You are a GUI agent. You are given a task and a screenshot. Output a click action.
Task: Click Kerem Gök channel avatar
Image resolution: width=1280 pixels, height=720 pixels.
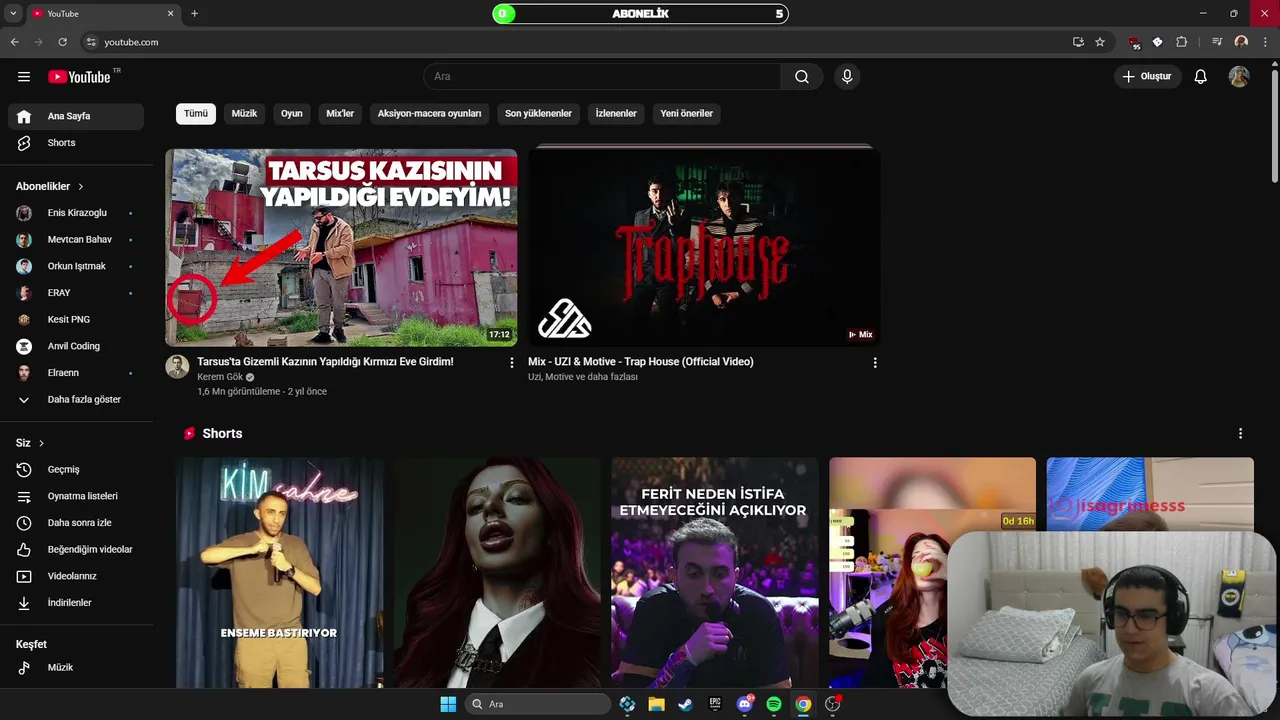tap(177, 366)
